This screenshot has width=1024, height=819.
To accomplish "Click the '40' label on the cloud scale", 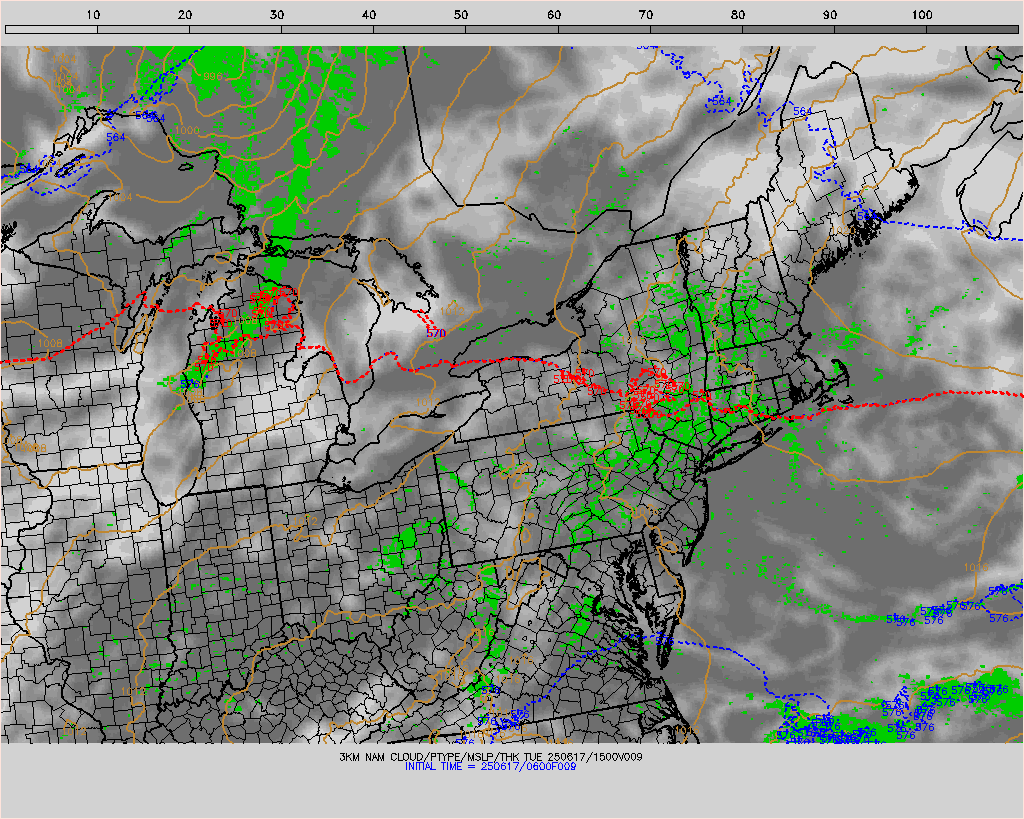I will [369, 15].
